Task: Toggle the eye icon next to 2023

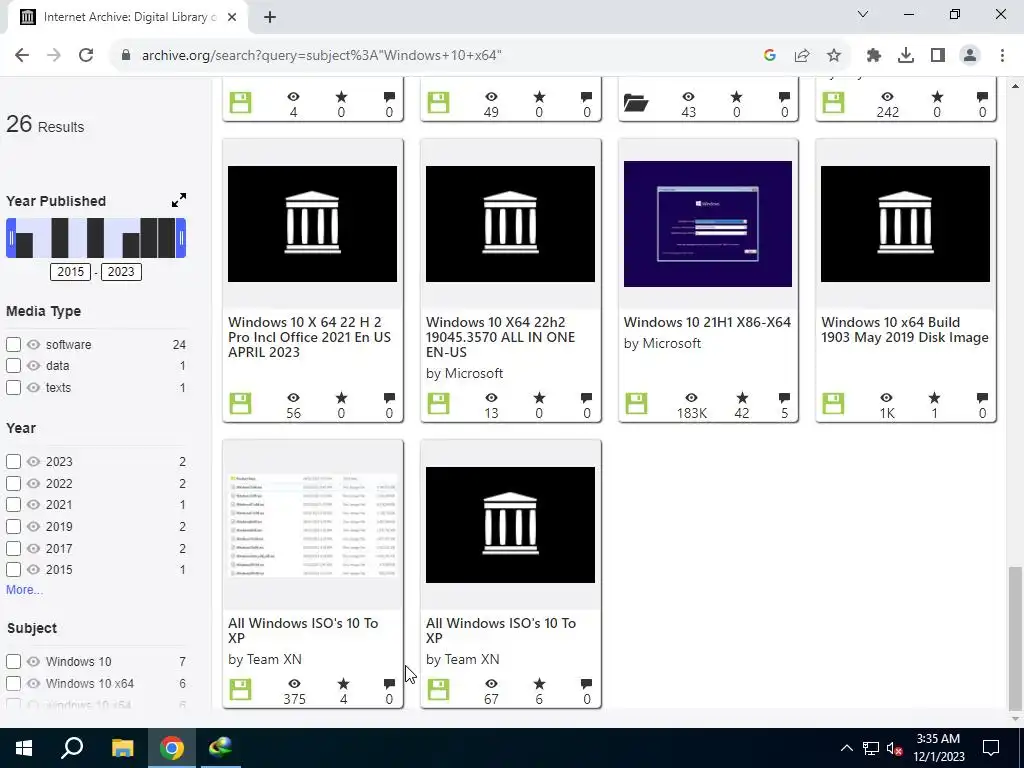Action: coord(33,462)
